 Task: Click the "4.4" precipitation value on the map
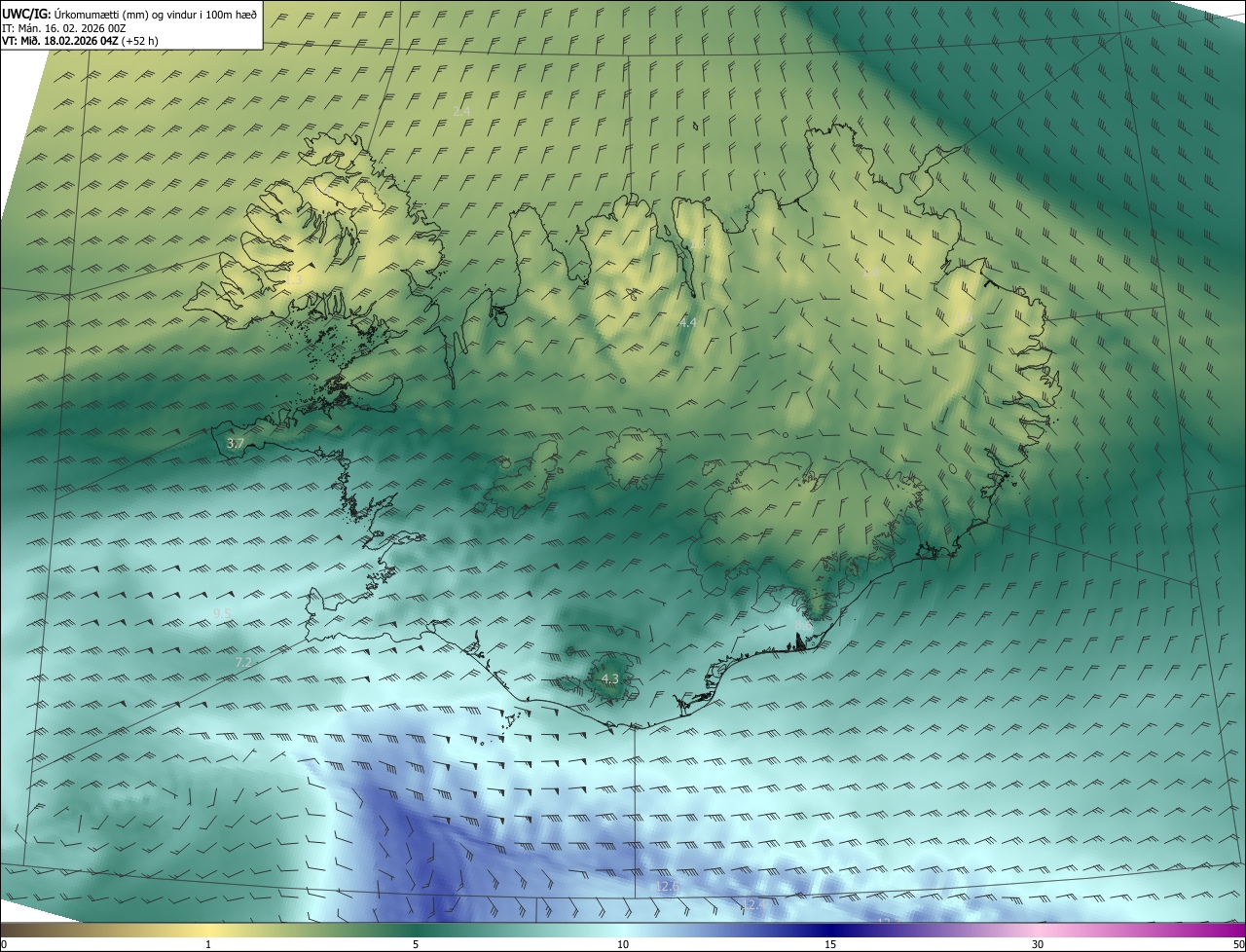point(687,322)
